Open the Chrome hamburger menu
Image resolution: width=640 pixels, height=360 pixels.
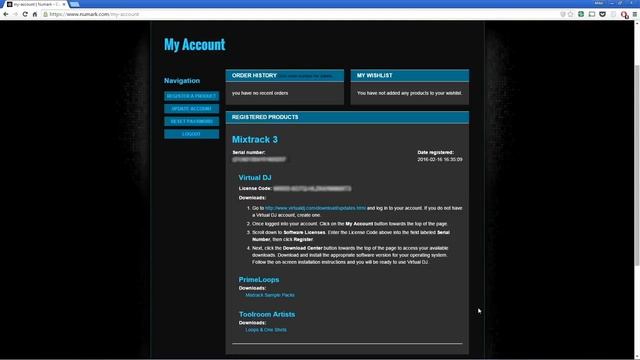[x=635, y=14]
